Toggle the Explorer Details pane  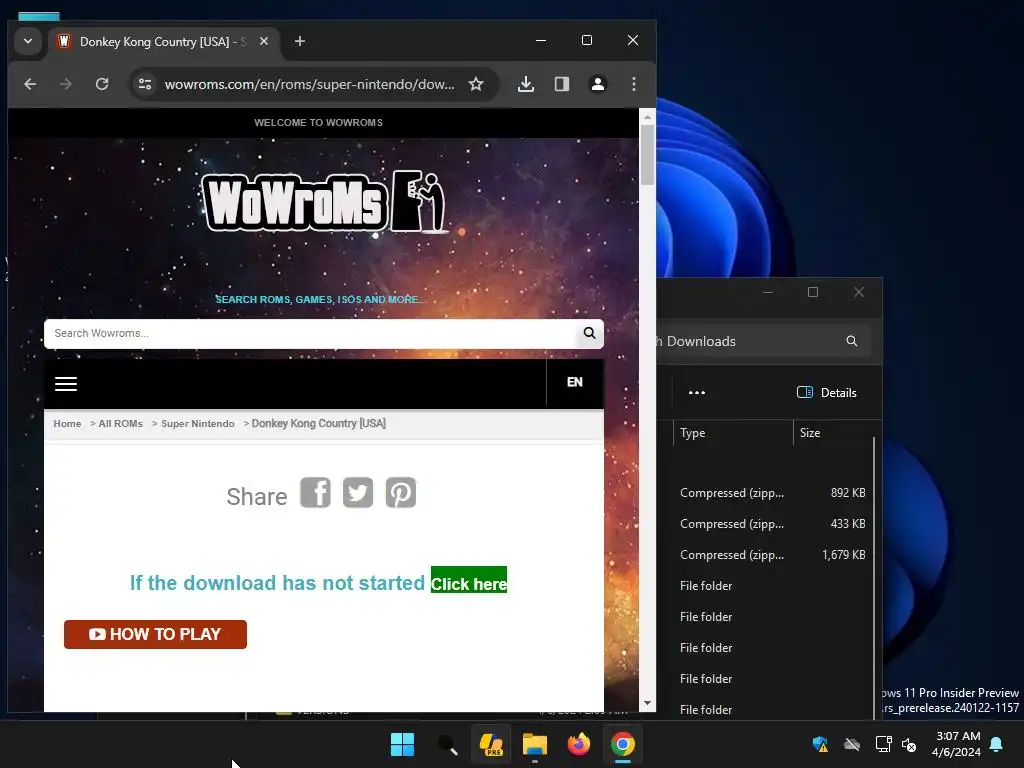827,392
